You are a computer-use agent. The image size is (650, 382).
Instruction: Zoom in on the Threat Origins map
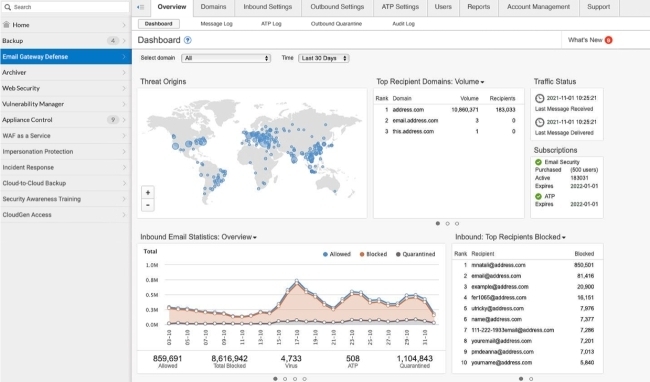pos(148,192)
